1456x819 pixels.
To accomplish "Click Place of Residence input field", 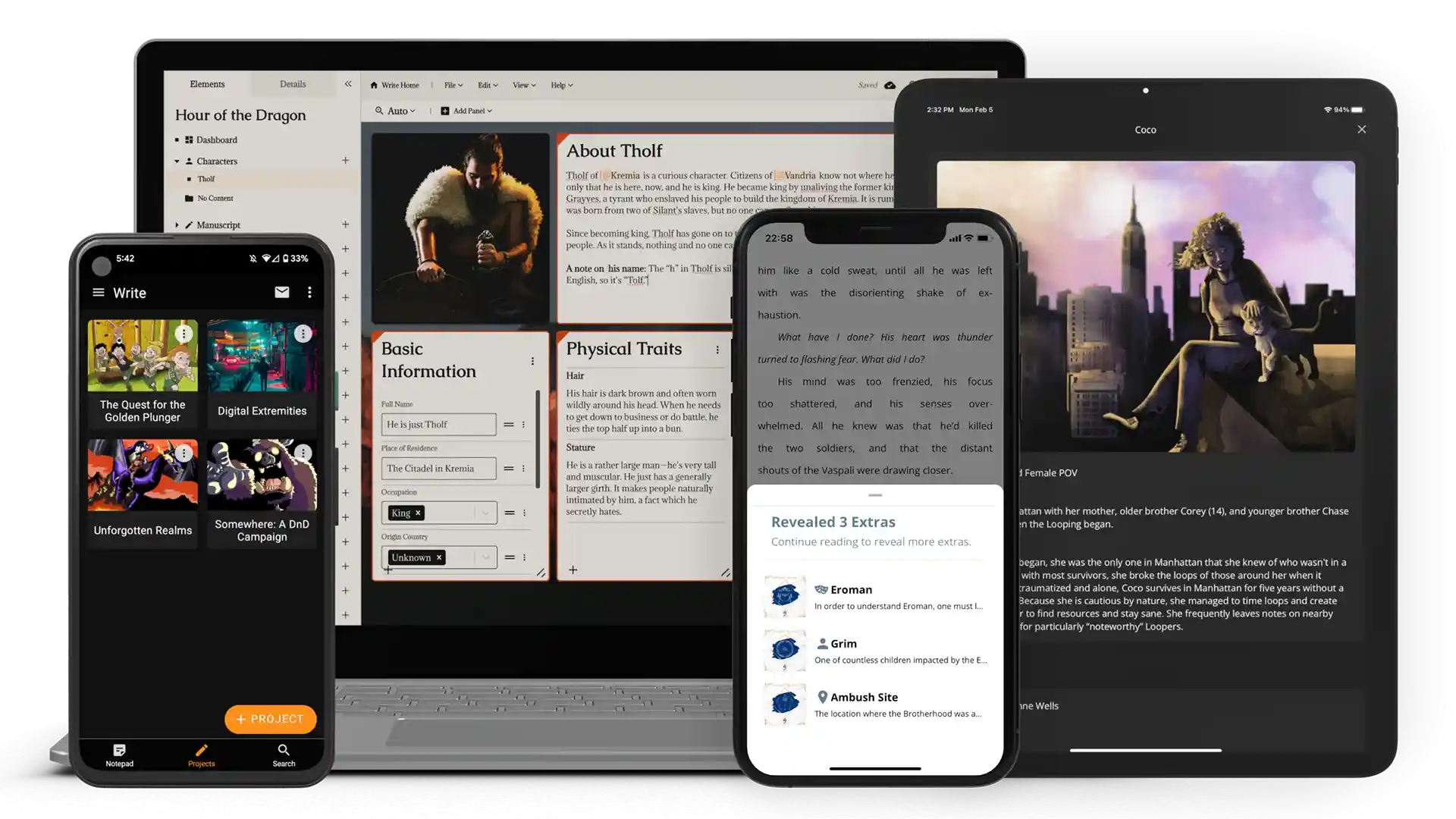I will pyautogui.click(x=438, y=468).
